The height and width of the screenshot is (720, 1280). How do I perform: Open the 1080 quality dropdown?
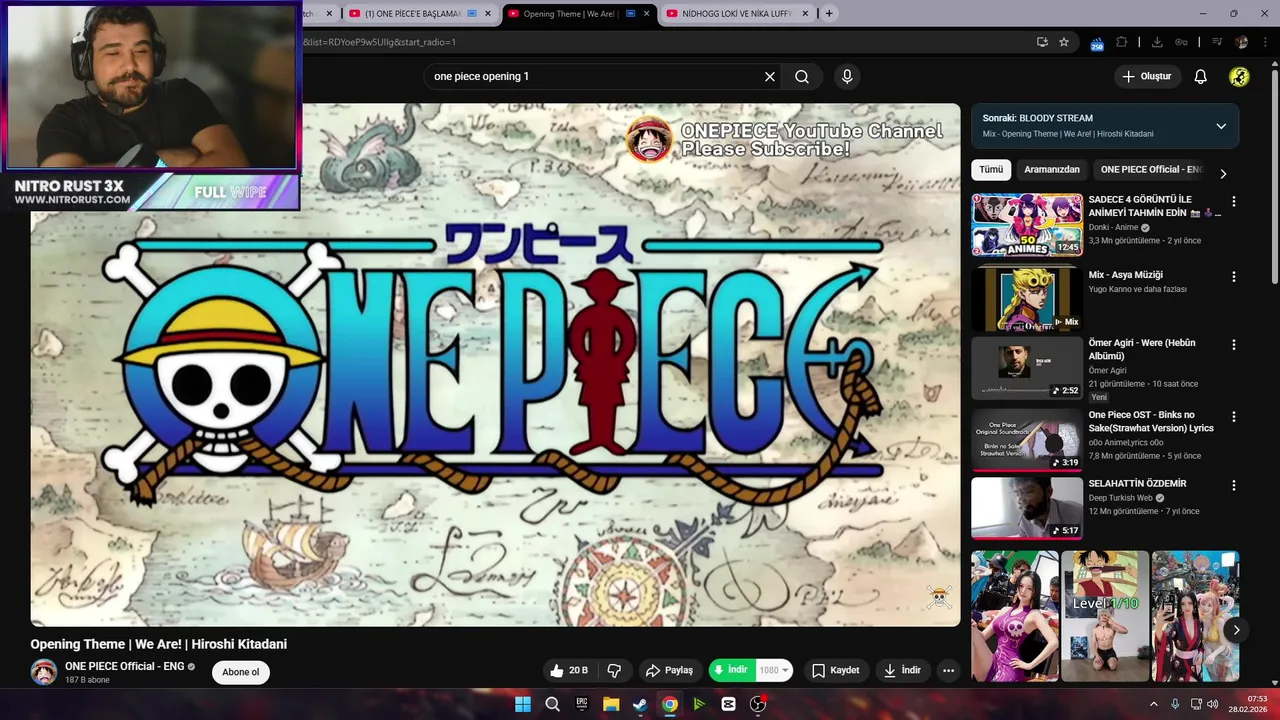pyautogui.click(x=774, y=670)
